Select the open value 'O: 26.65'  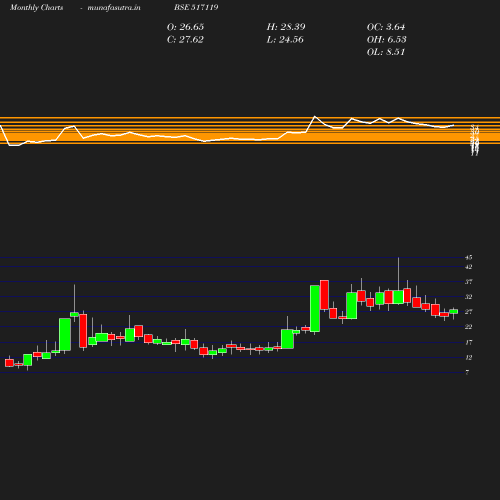(185, 27)
